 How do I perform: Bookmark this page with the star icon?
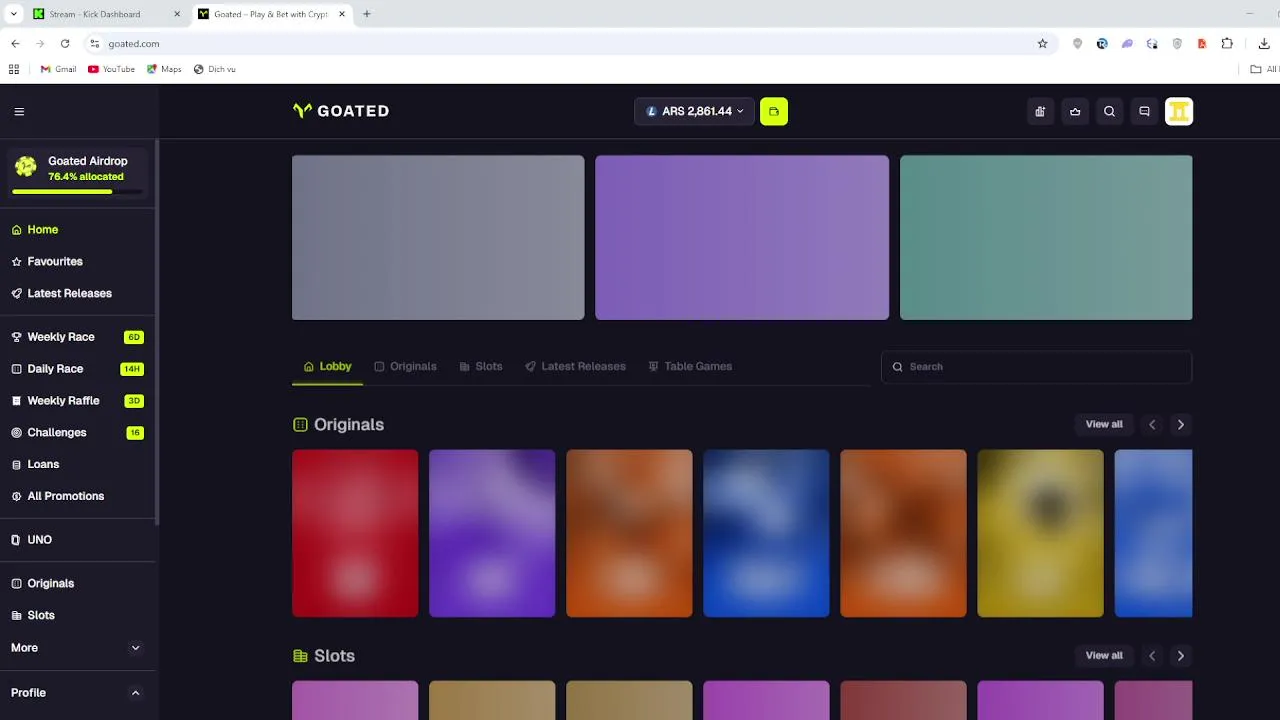click(x=1042, y=44)
